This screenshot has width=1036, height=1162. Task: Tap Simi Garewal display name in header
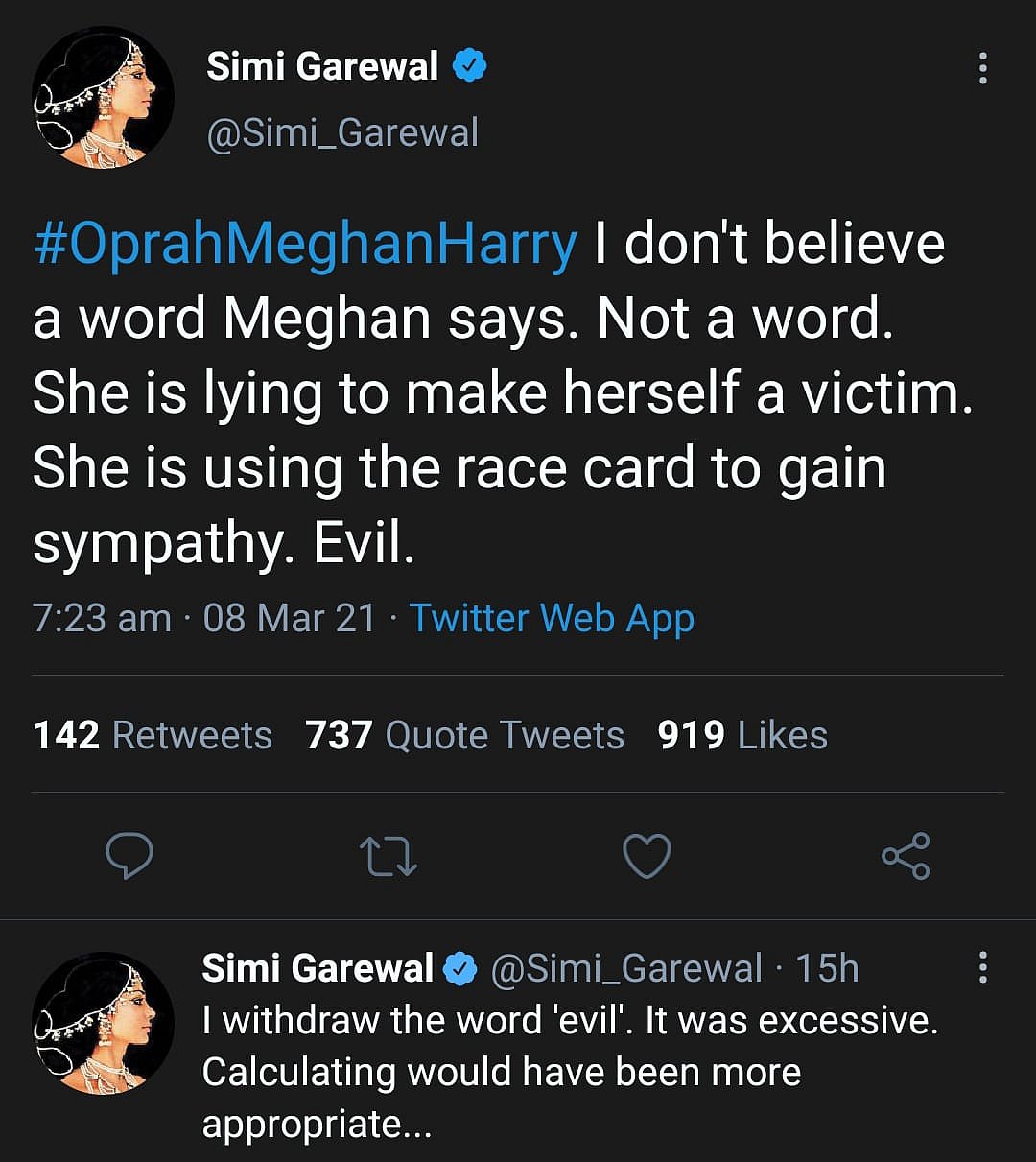coord(322,67)
